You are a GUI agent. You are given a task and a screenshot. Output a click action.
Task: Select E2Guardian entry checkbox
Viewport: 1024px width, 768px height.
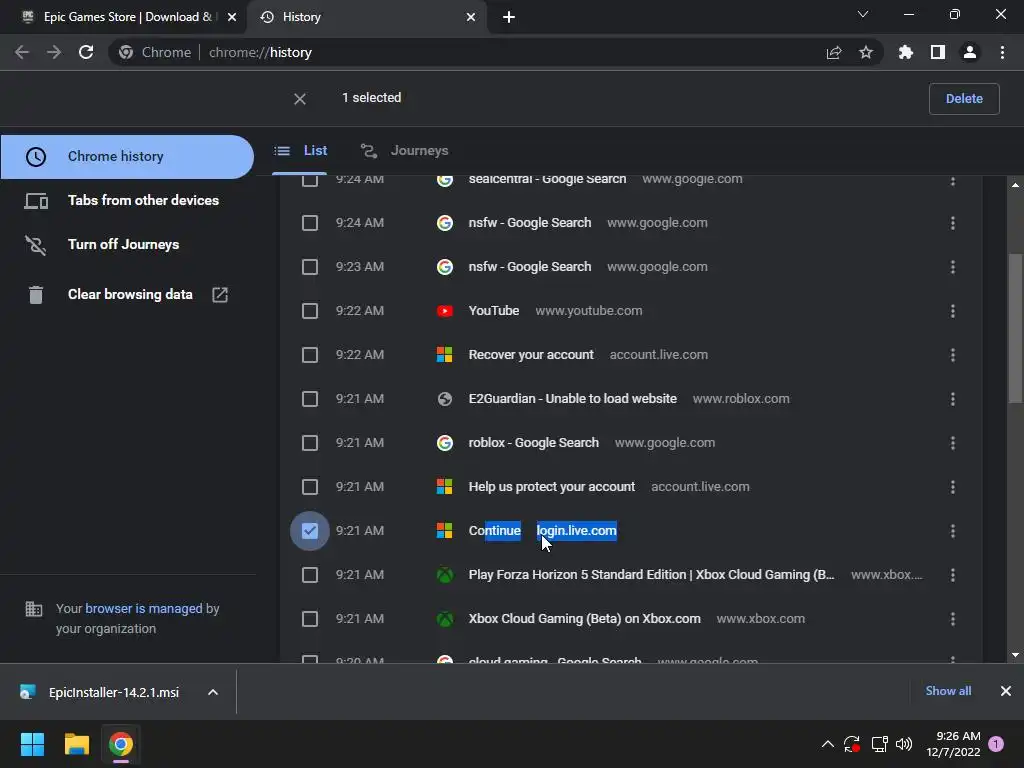310,399
